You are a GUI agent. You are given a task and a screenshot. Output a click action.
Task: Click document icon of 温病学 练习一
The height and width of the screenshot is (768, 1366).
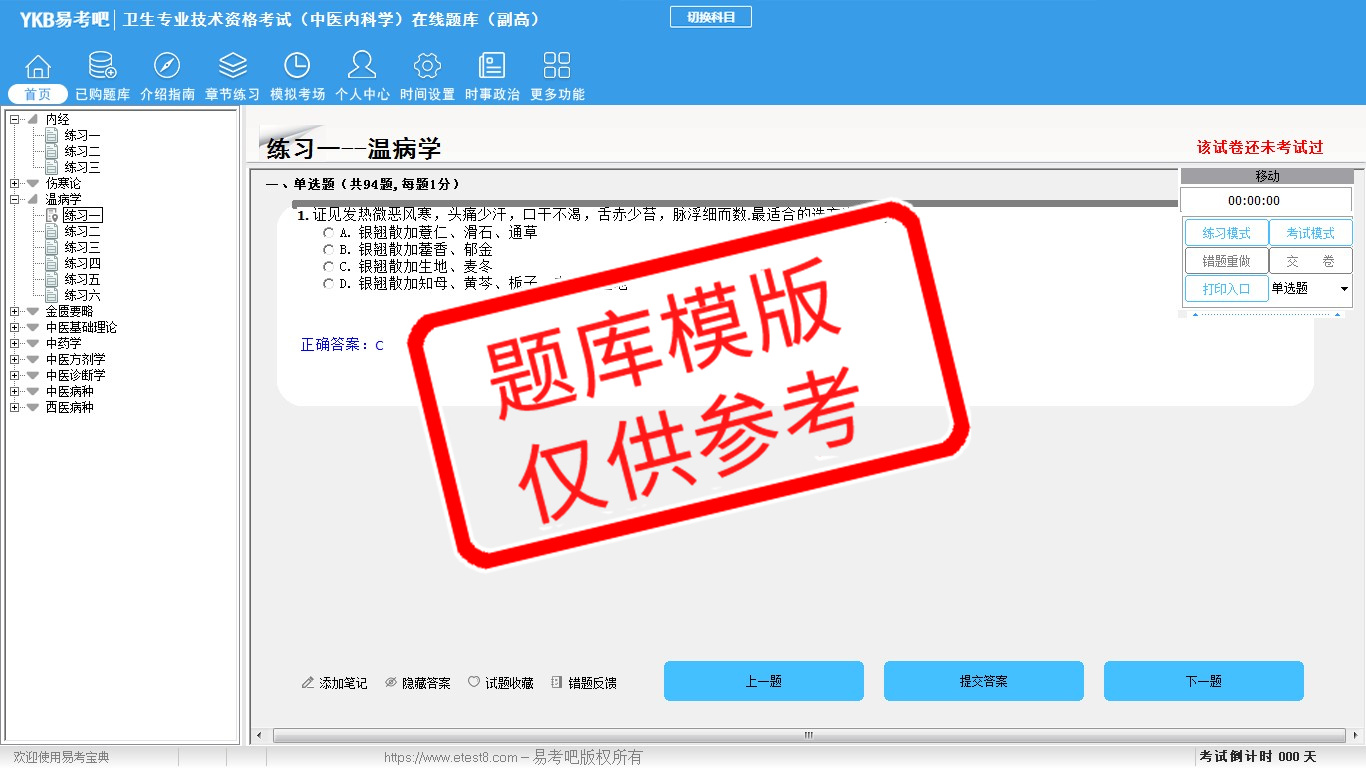click(52, 215)
